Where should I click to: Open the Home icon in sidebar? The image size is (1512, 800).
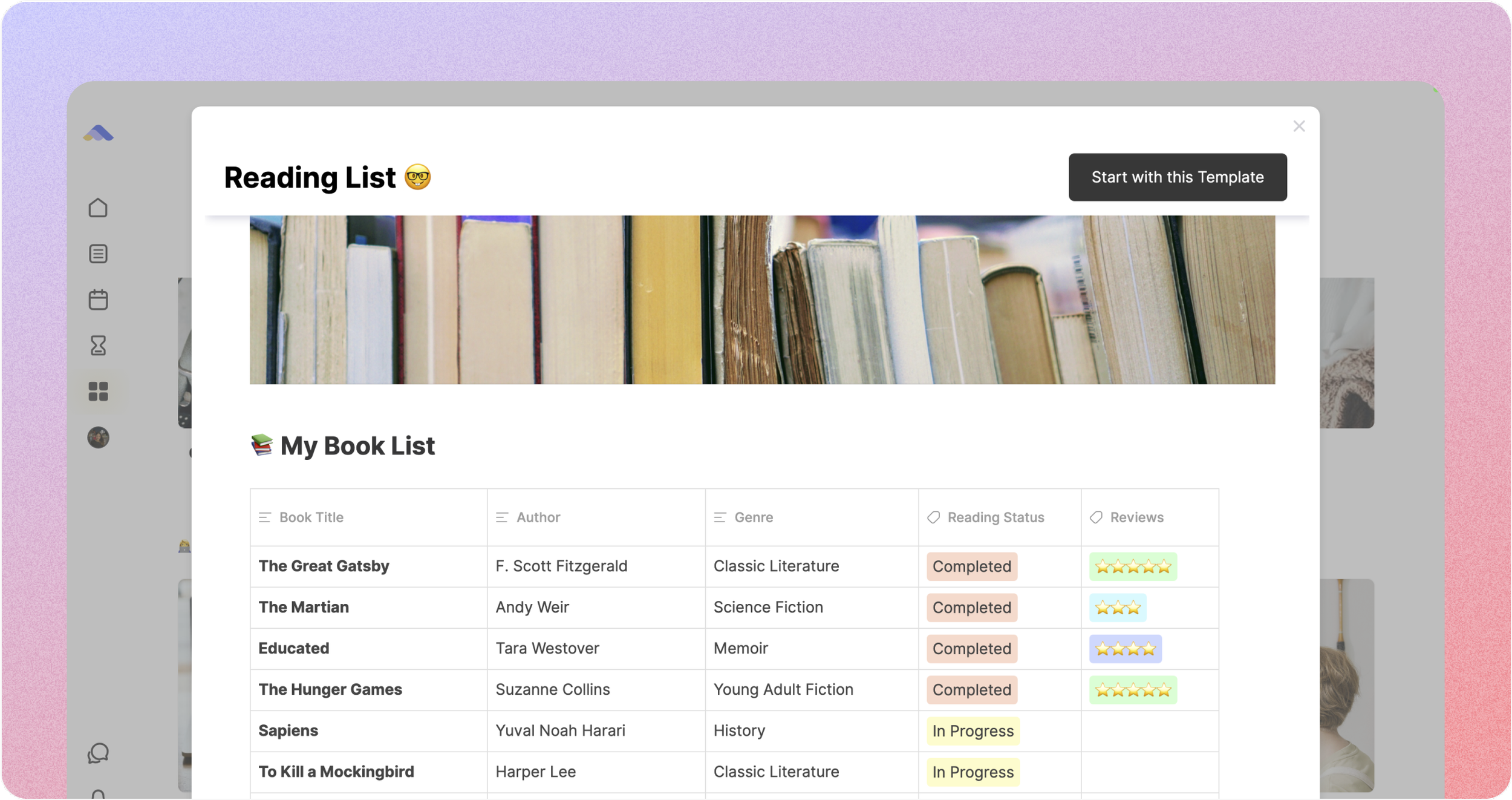98,208
